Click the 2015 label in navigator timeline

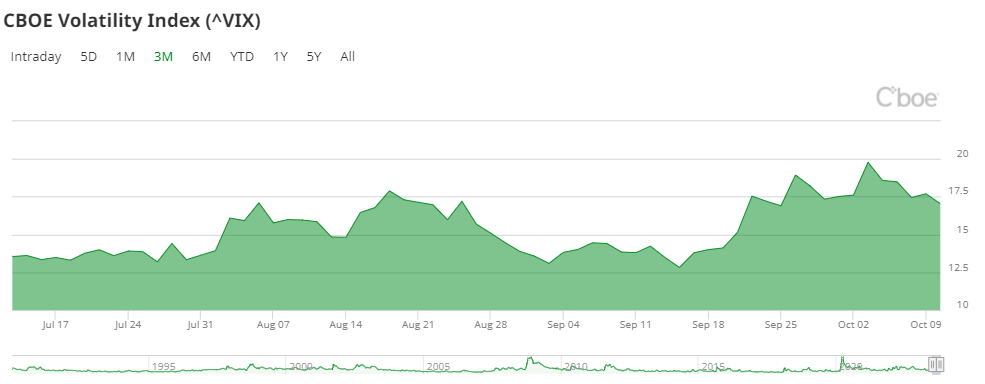point(713,366)
